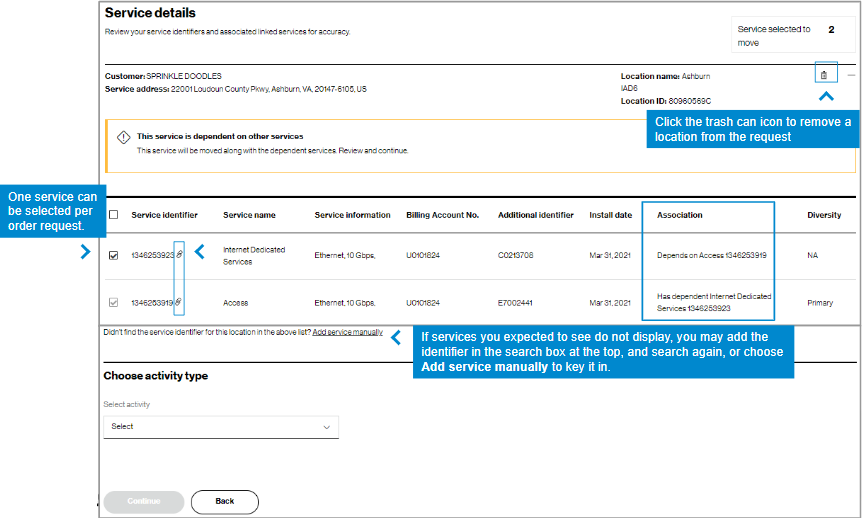The width and height of the screenshot is (862, 518).
Task: Click the Association column header
Action: (679, 215)
